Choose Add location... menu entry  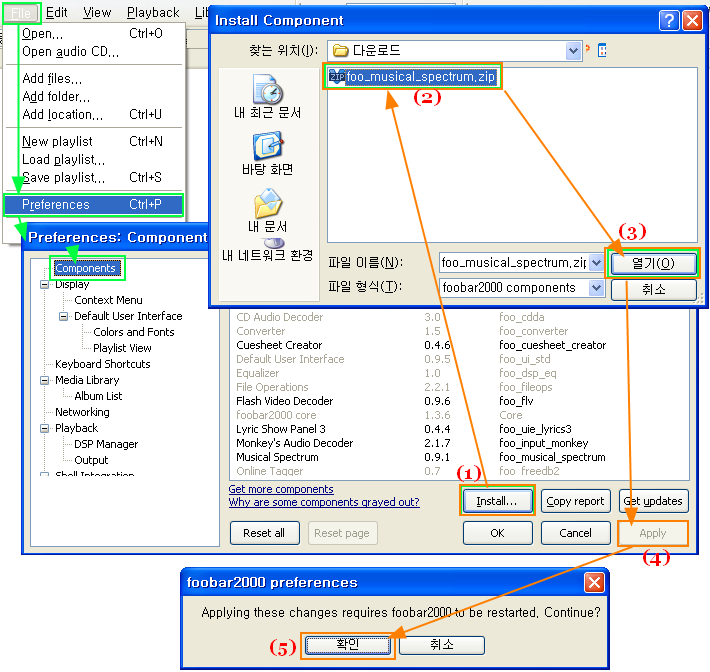(x=93, y=115)
